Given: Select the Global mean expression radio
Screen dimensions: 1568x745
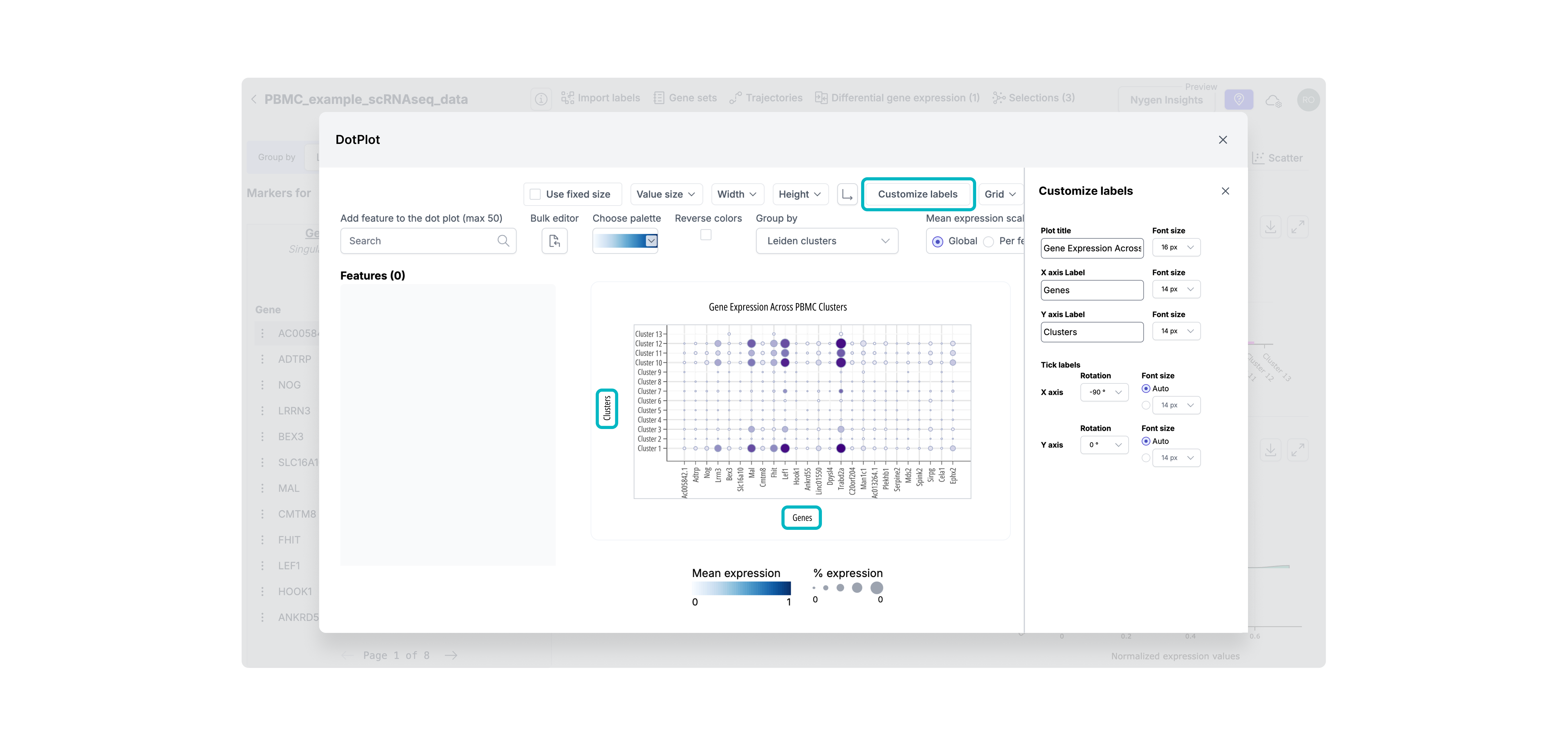Looking at the screenshot, I should (x=937, y=241).
